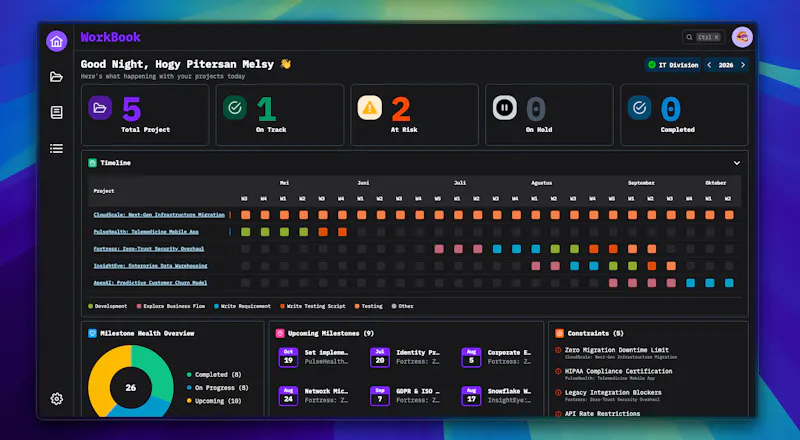Click the 'GDPR & ISO' milestone title
Viewport: 800px width, 440px height.
[x=418, y=392]
